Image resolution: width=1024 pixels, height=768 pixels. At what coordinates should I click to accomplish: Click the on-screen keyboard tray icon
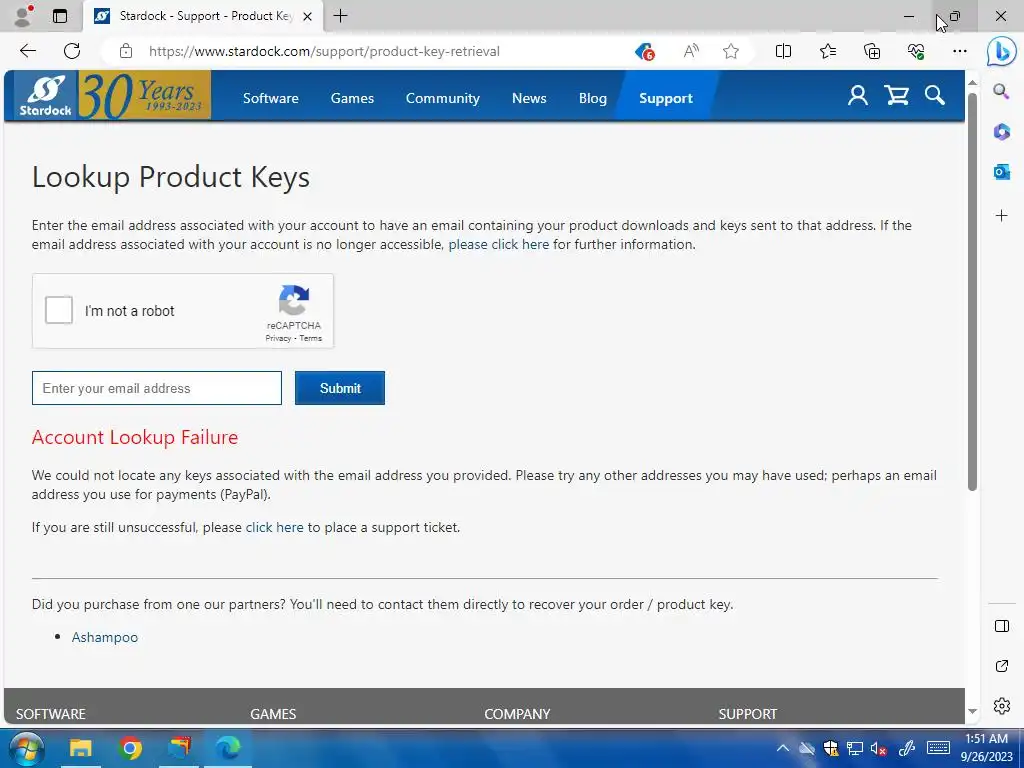point(938,748)
